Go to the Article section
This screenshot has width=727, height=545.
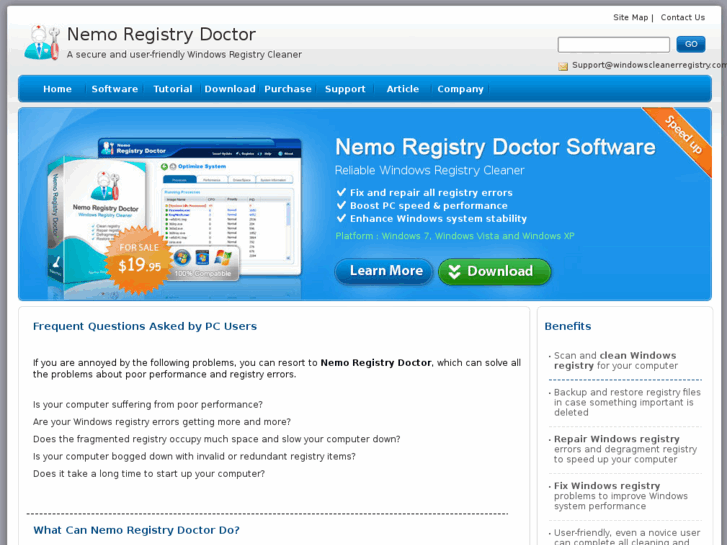coord(403,89)
